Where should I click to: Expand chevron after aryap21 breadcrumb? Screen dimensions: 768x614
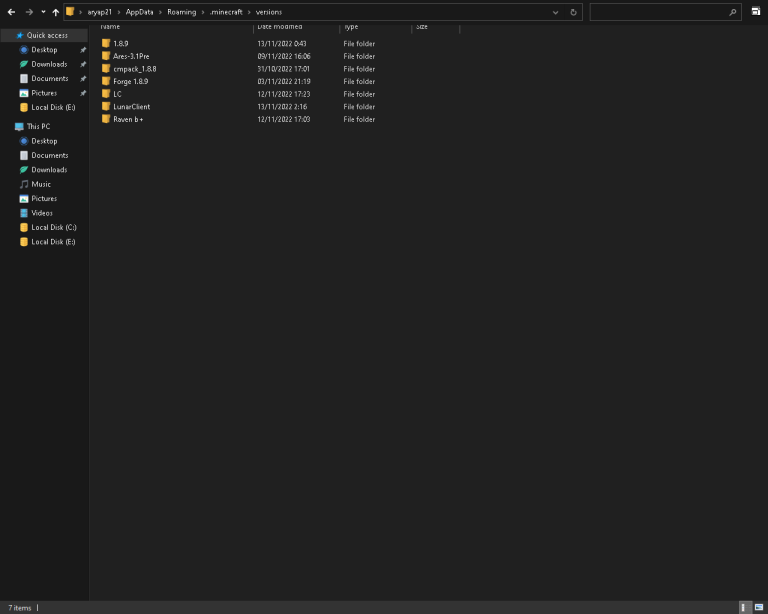(119, 12)
